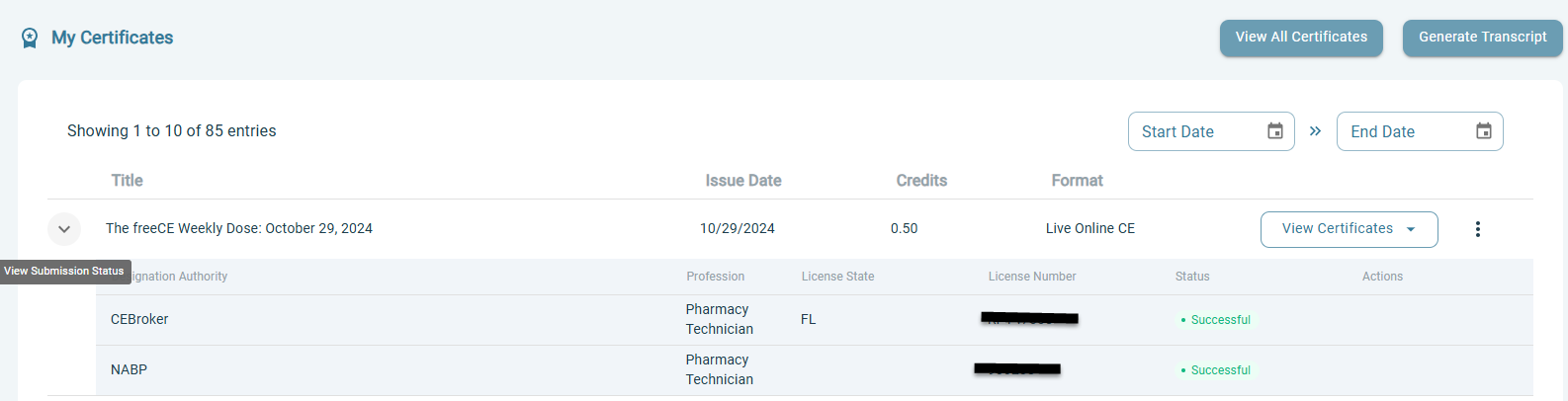Open the End Date calendar icon
The image size is (1568, 401).
(x=1484, y=131)
